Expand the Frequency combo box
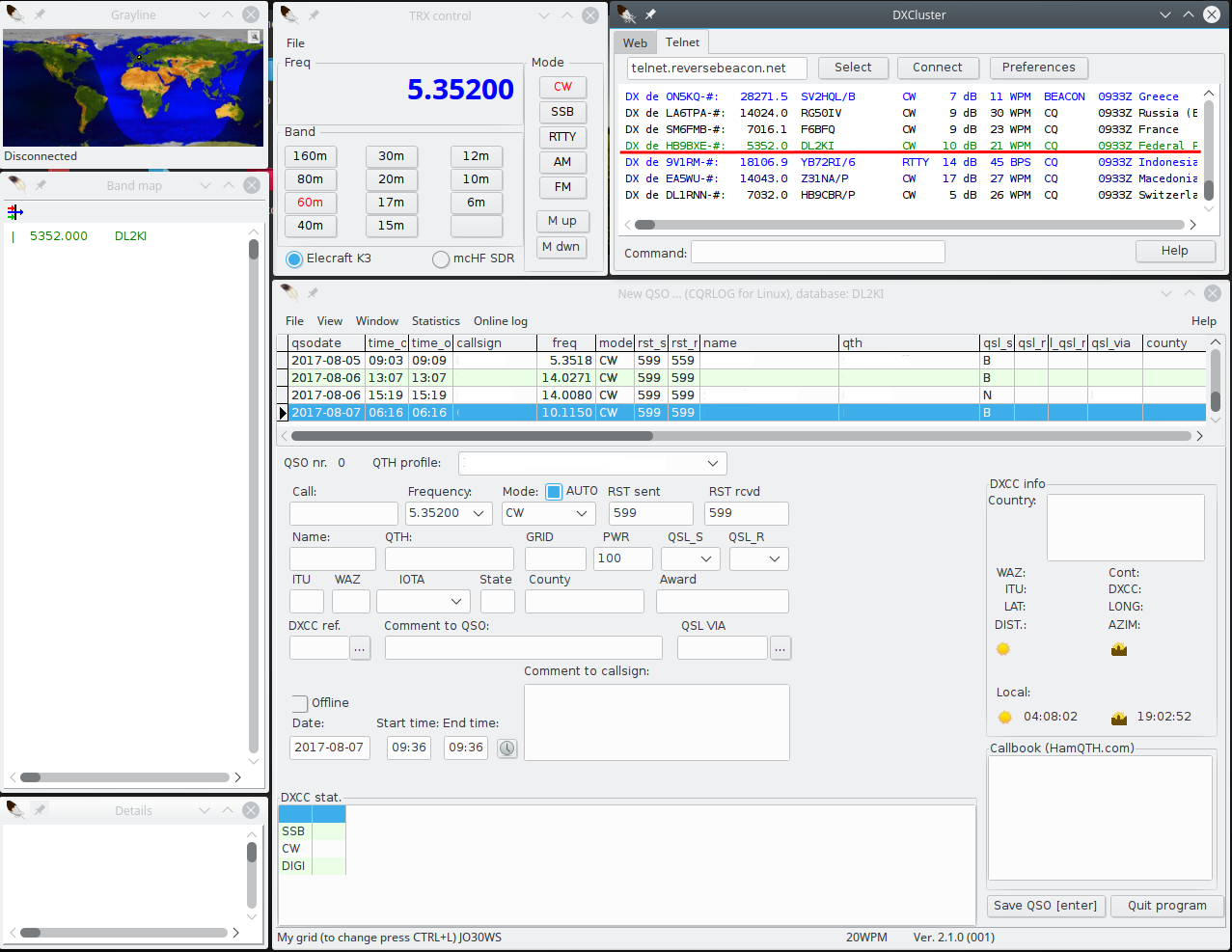This screenshot has width=1232, height=952. point(479,513)
